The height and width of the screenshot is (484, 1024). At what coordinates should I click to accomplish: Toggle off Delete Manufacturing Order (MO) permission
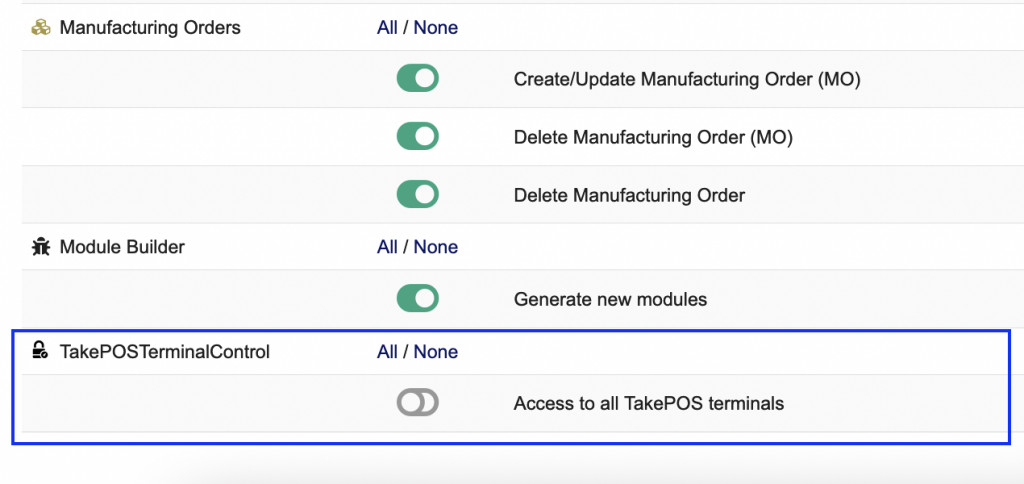(x=417, y=137)
